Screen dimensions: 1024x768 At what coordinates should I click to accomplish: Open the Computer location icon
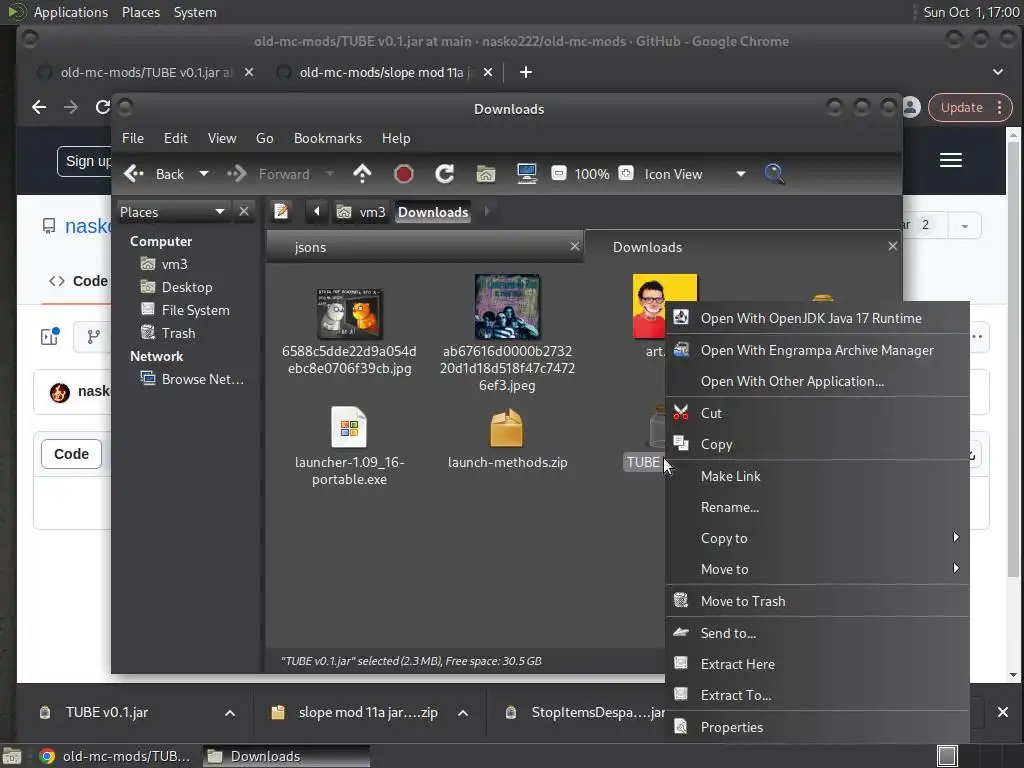tap(526, 174)
